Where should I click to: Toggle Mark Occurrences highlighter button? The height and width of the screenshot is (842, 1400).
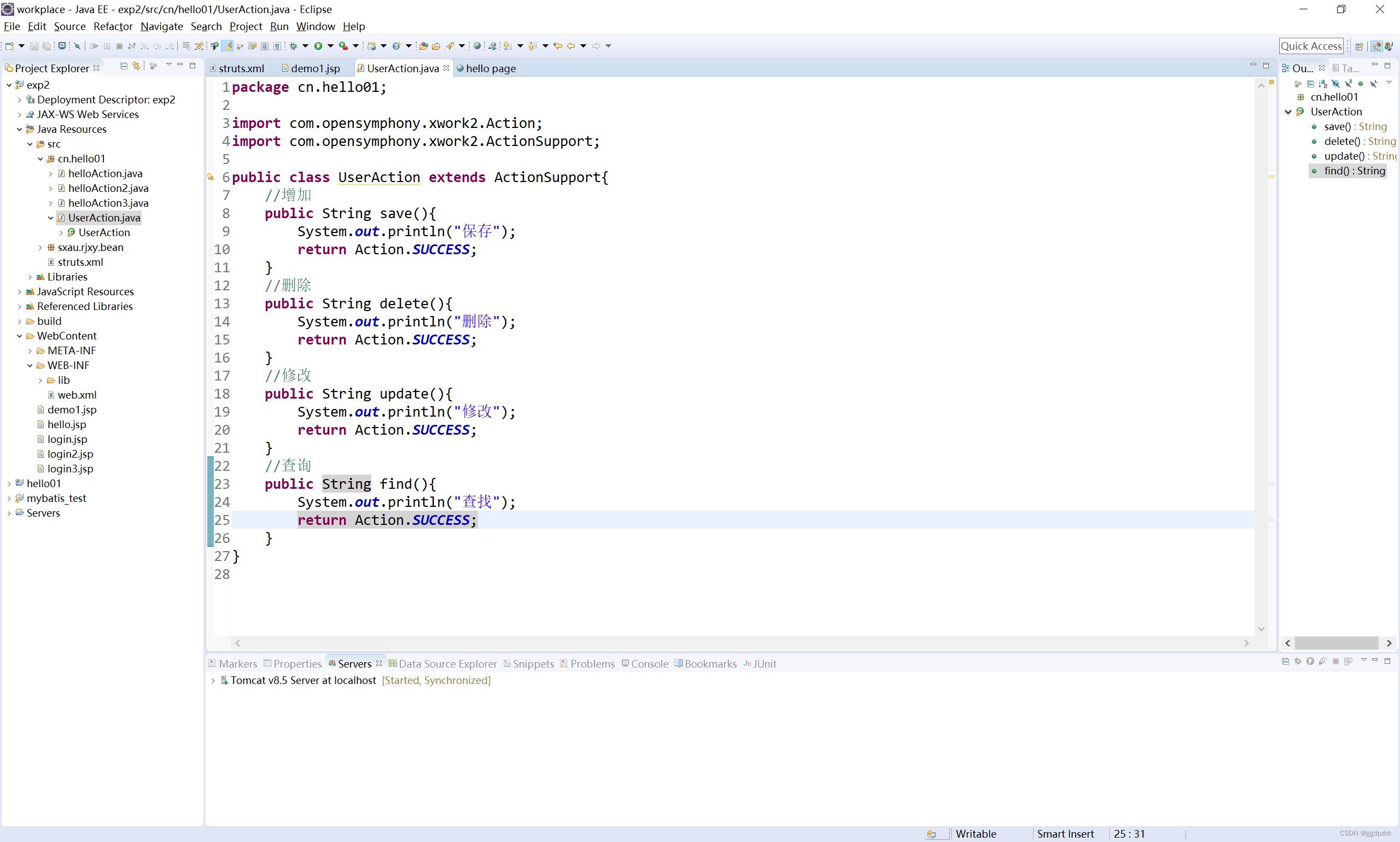(x=227, y=46)
